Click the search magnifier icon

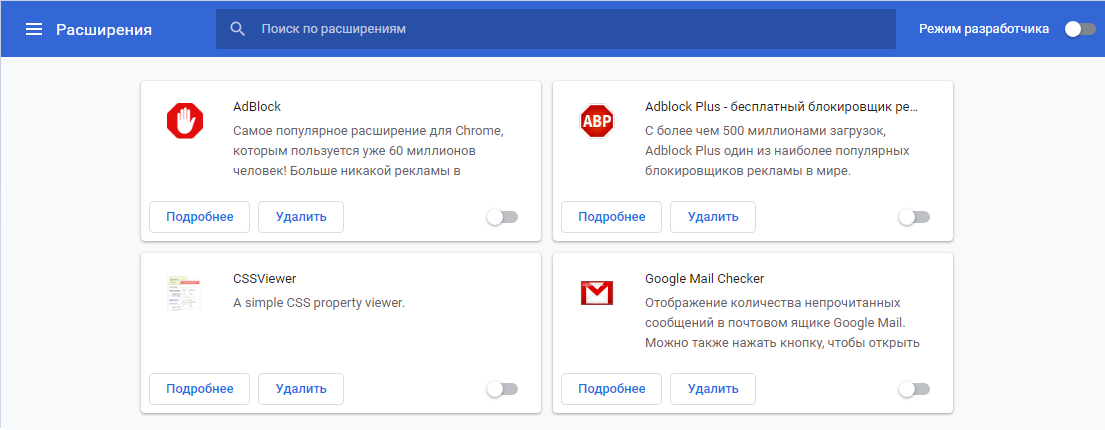click(238, 29)
